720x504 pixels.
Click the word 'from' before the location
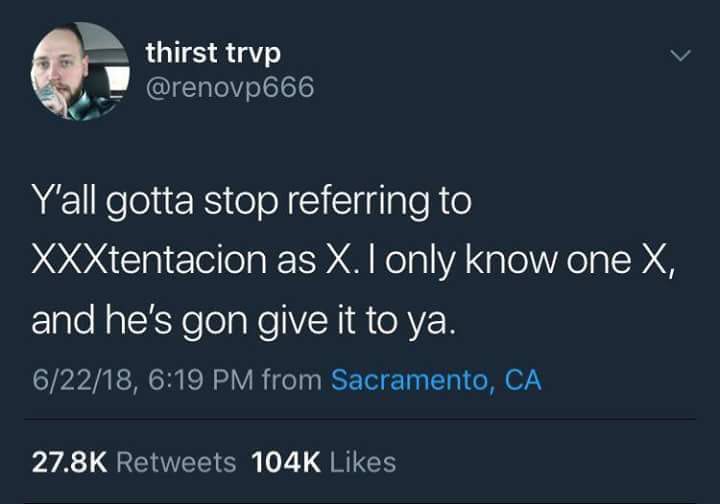292,381
